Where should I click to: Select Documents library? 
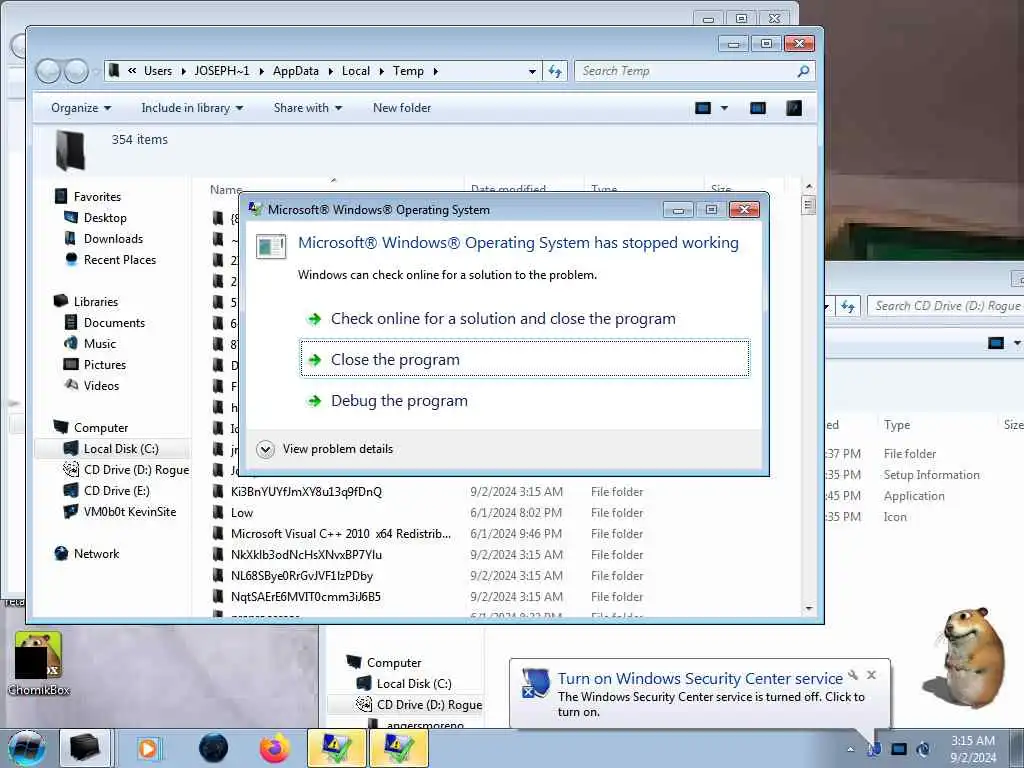pyautogui.click(x=114, y=323)
